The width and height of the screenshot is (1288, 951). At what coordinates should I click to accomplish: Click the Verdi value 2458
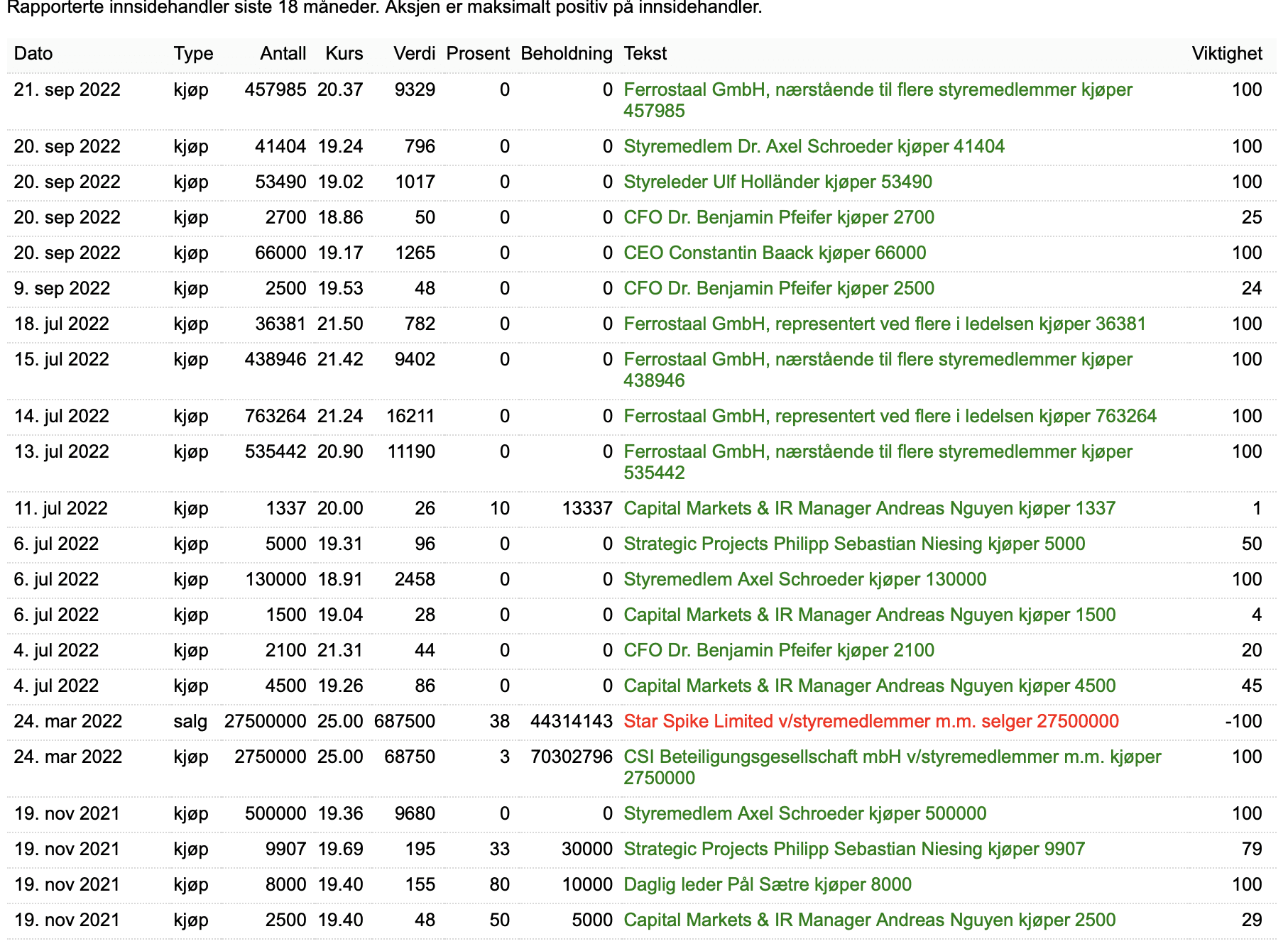click(415, 580)
